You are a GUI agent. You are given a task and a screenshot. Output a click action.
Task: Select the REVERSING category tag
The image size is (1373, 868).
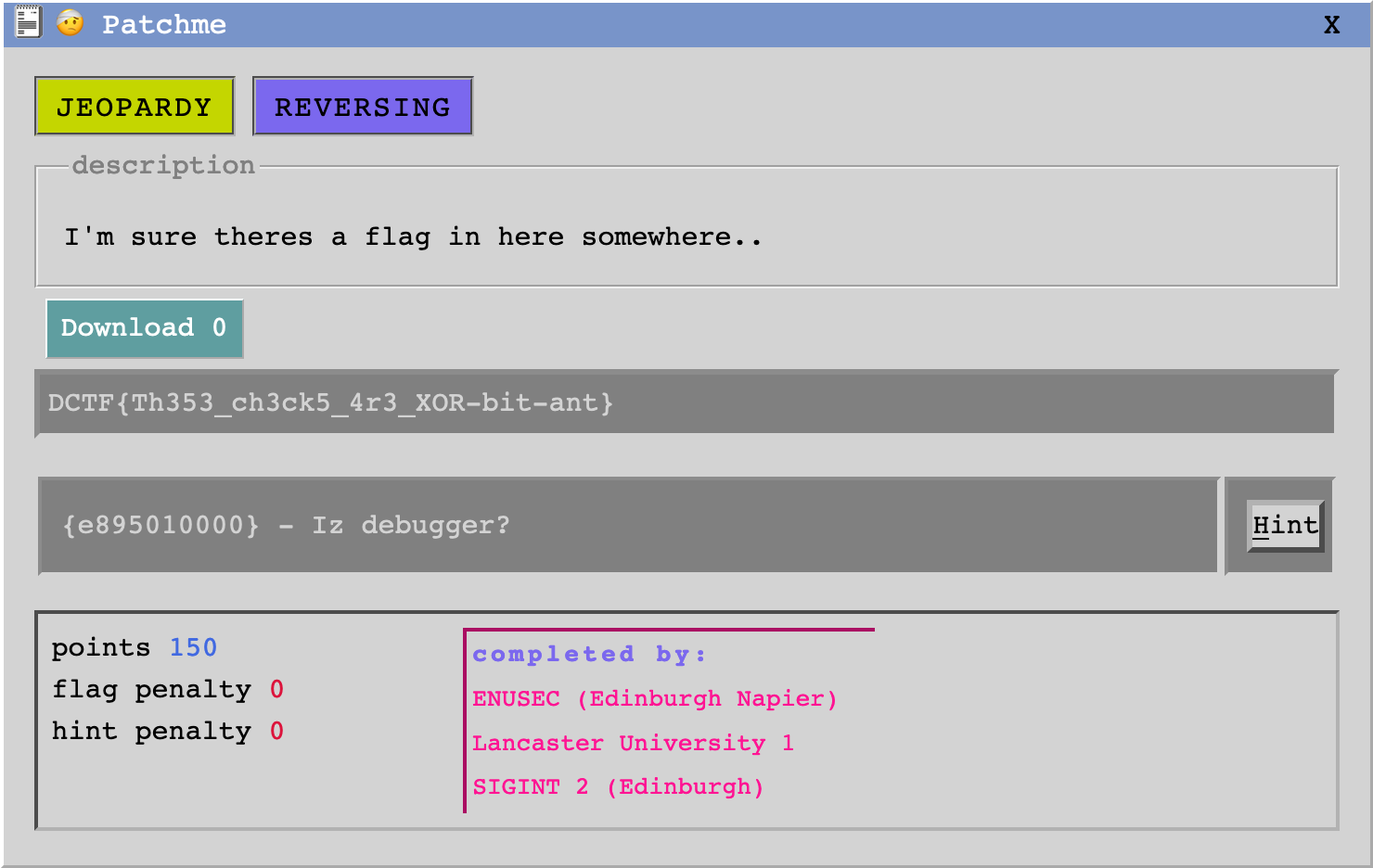(363, 106)
